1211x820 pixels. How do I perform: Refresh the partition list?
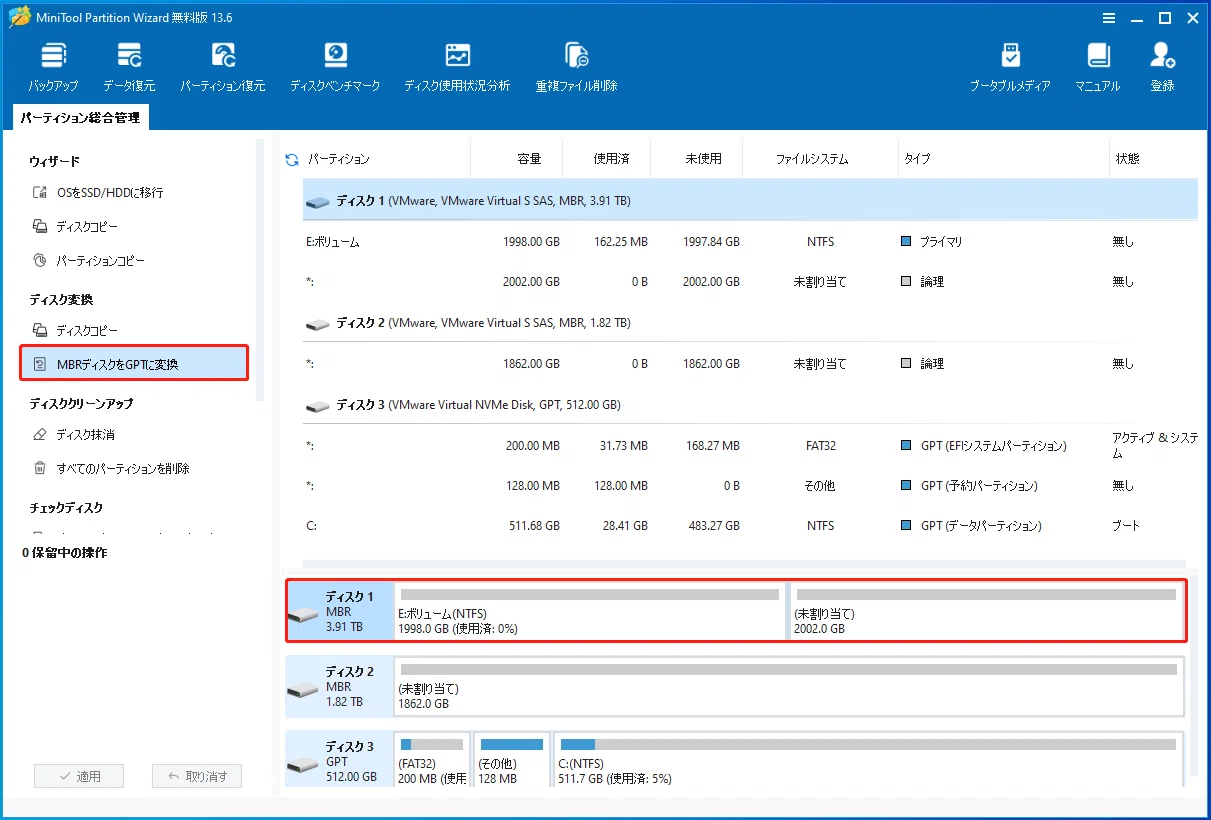pyautogui.click(x=292, y=159)
